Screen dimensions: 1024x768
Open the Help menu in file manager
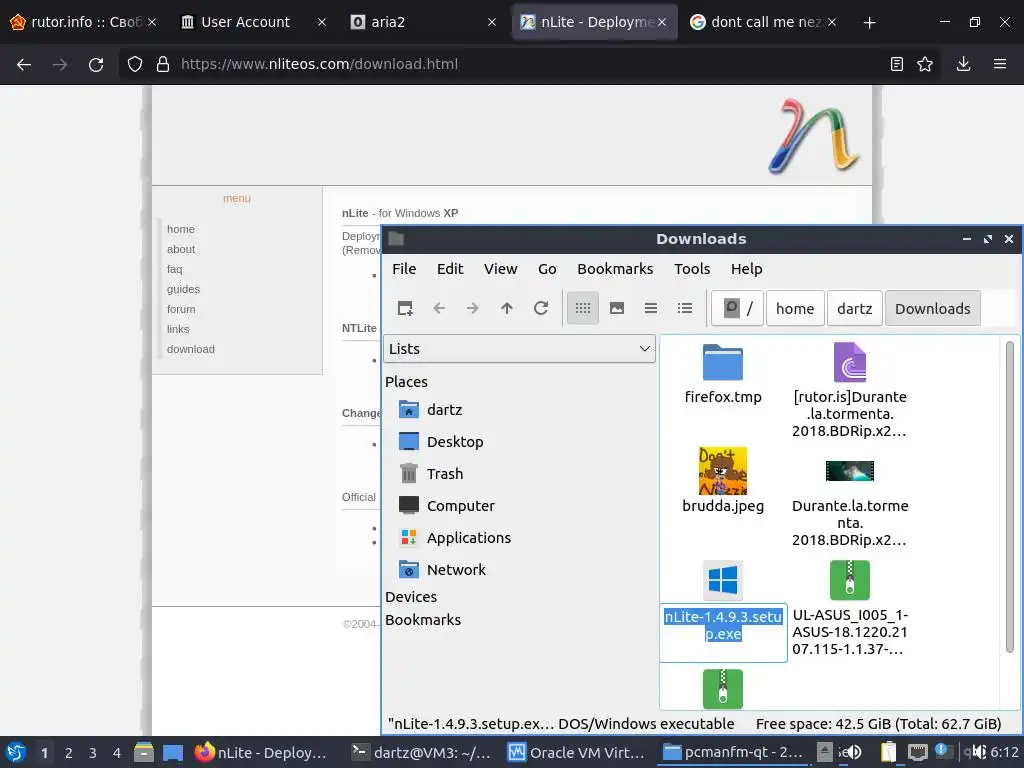tap(746, 269)
